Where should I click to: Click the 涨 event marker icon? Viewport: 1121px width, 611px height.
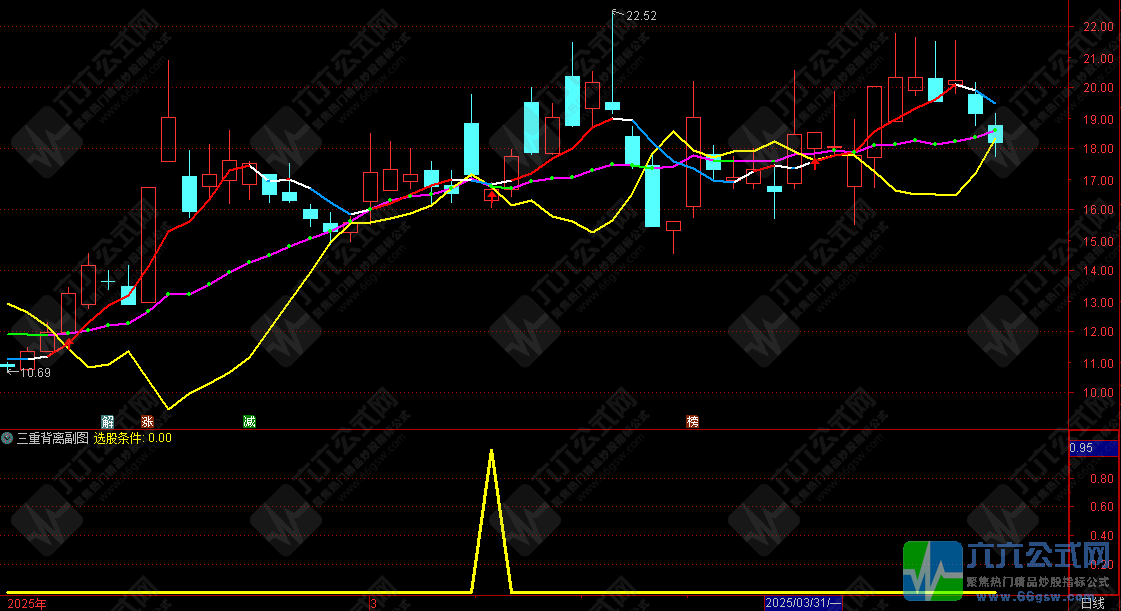[x=148, y=422]
